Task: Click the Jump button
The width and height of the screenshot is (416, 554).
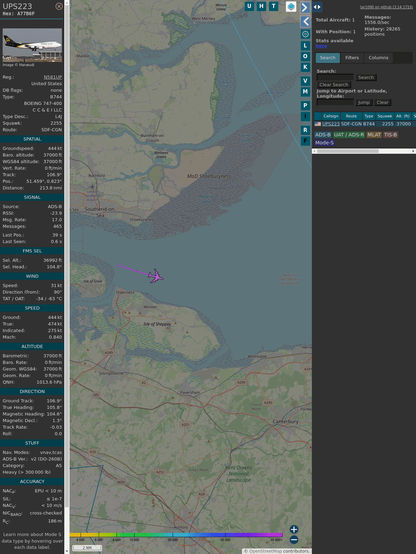Action: coord(364,102)
